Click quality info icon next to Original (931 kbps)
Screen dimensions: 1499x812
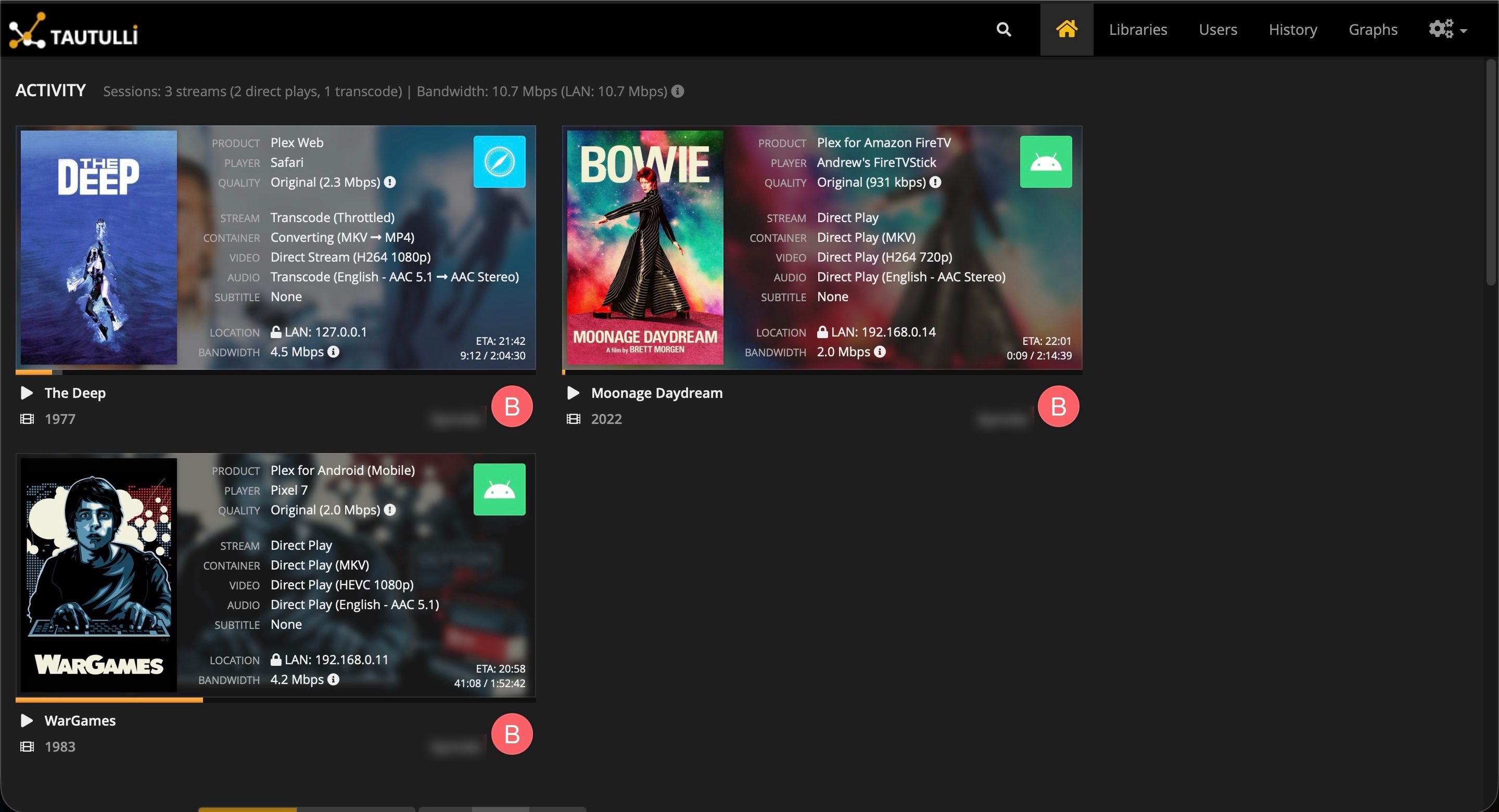coord(935,182)
